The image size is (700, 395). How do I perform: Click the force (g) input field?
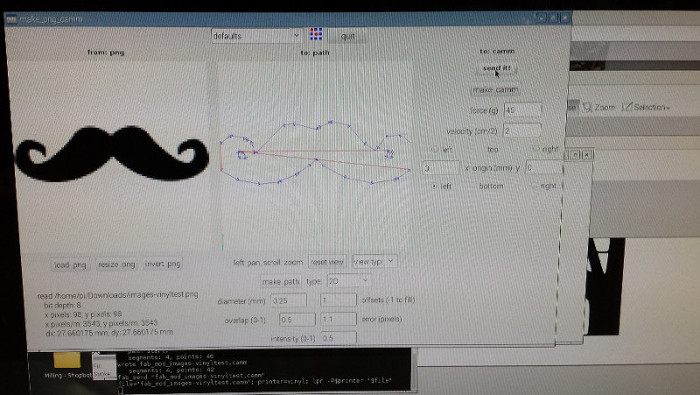522,110
